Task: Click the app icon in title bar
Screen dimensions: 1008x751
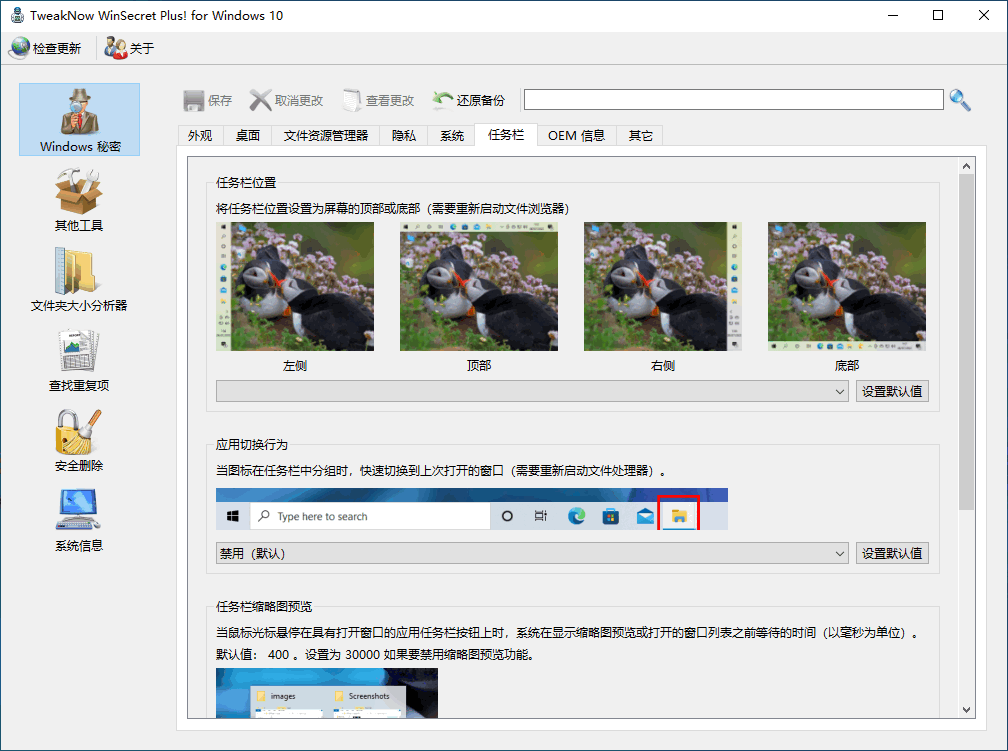Action: [17, 15]
